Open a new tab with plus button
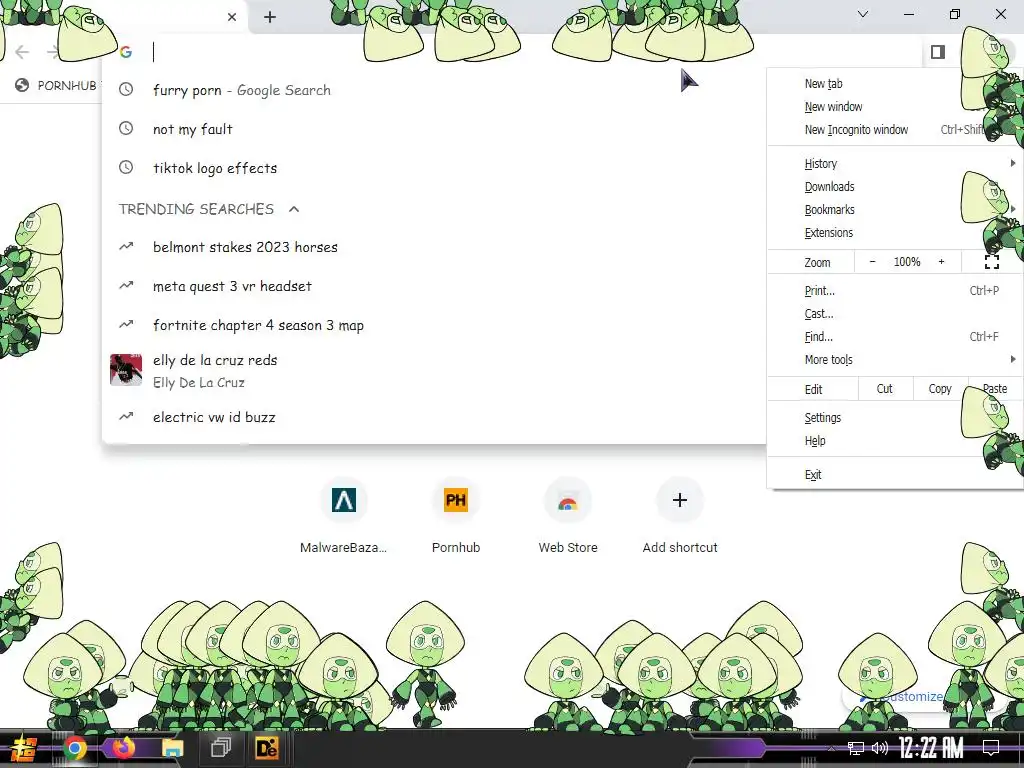The height and width of the screenshot is (768, 1024). [x=270, y=17]
